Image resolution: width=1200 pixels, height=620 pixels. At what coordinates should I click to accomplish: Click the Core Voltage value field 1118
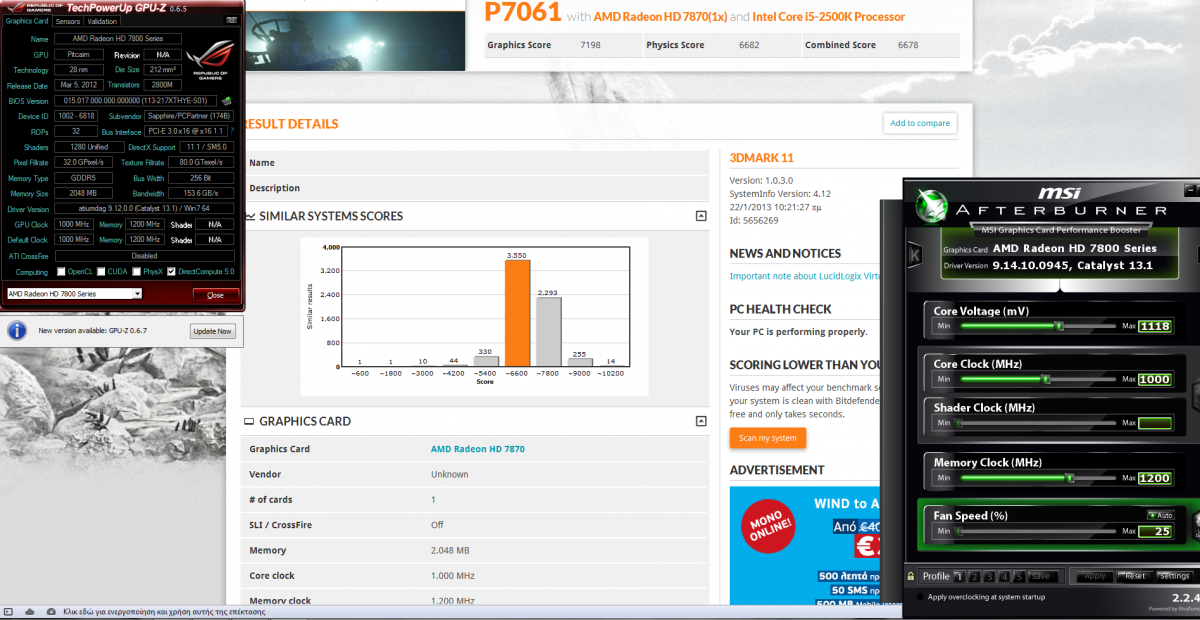(x=1154, y=327)
